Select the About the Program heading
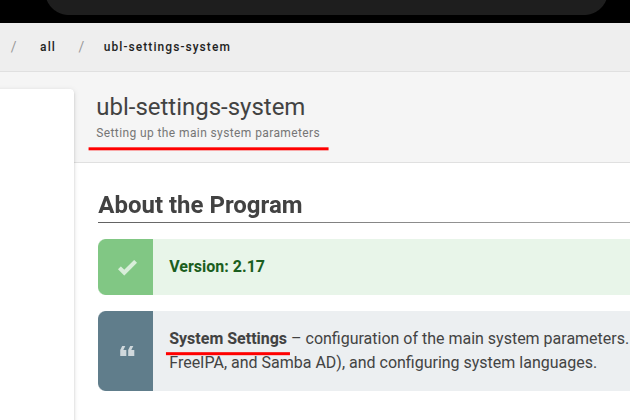 click(200, 206)
